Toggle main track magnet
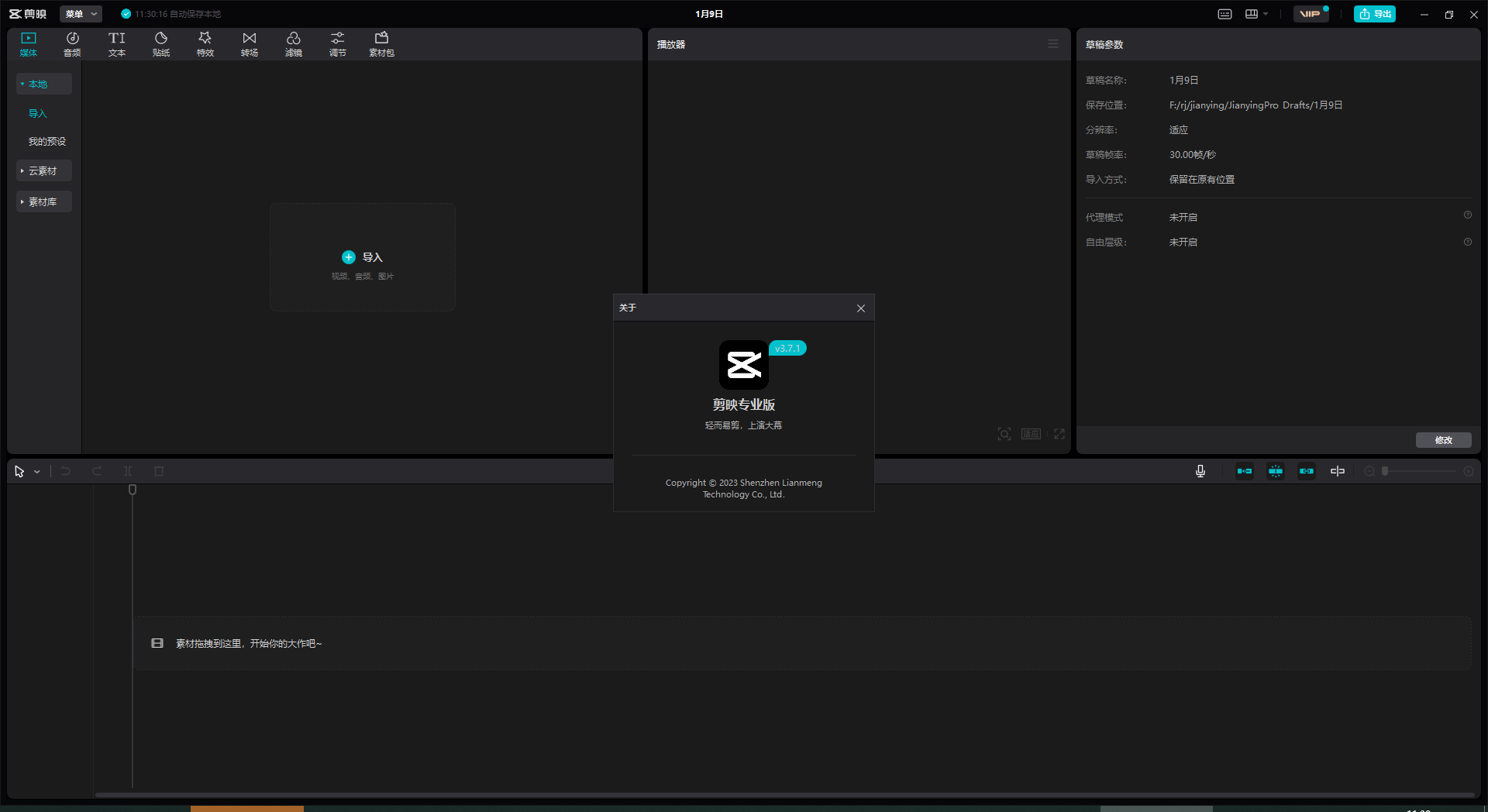1488x812 pixels. point(1245,471)
